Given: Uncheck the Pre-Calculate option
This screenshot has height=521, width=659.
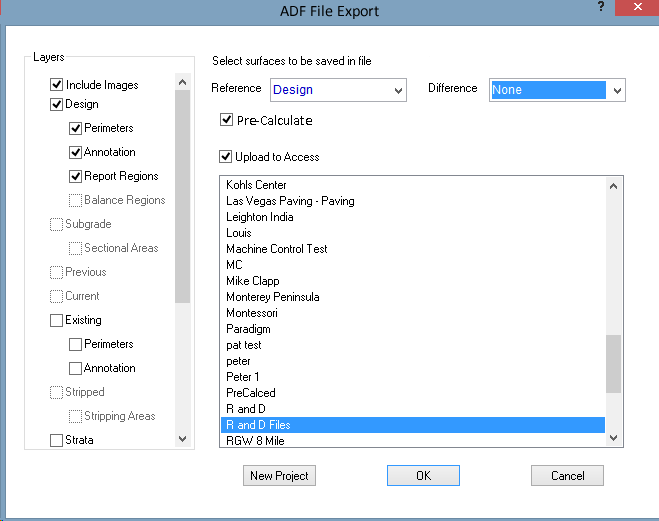Looking at the screenshot, I should [x=227, y=121].
